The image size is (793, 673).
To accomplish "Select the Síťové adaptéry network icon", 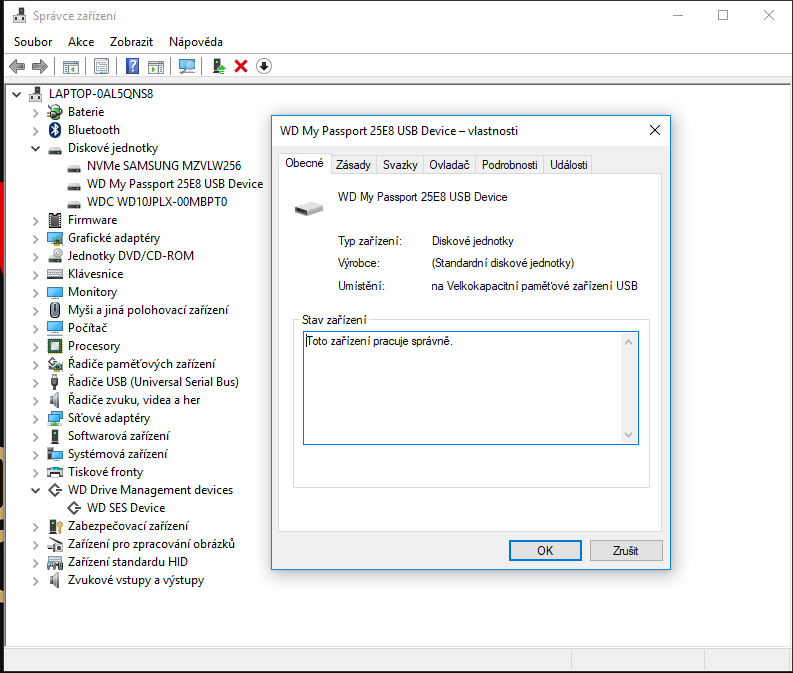I will (55, 418).
